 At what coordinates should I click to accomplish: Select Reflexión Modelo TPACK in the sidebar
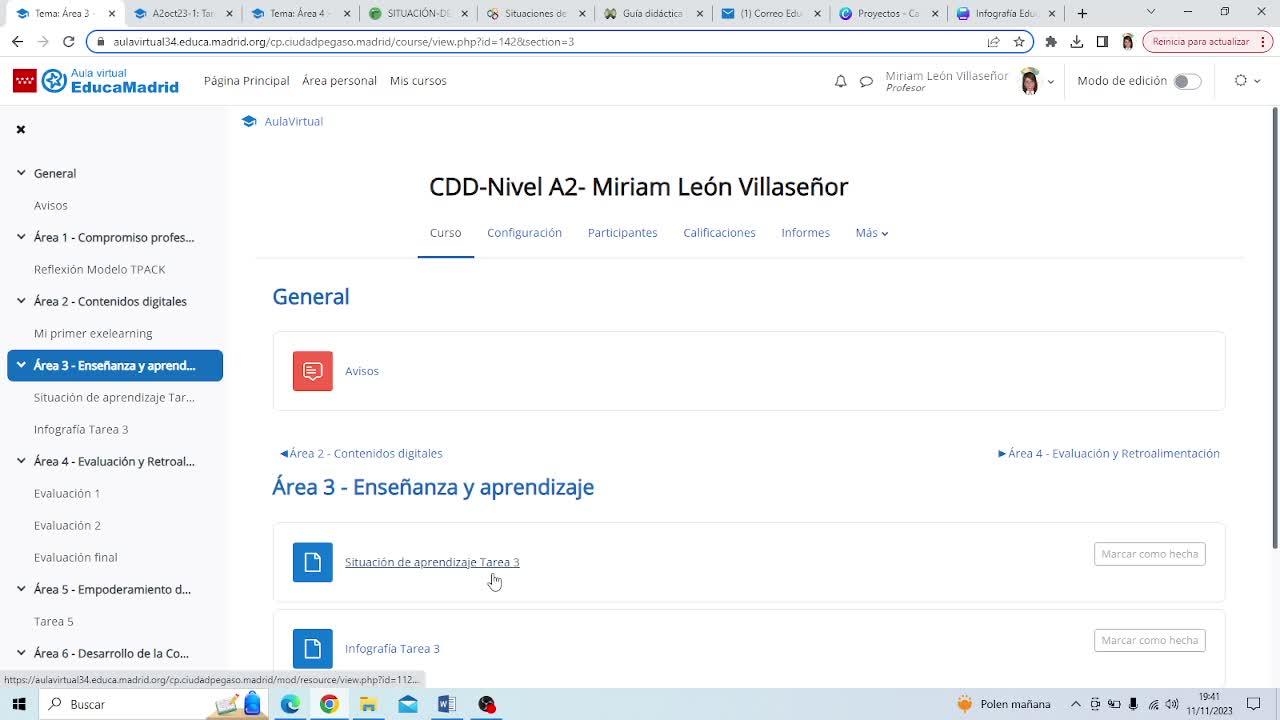(100, 269)
